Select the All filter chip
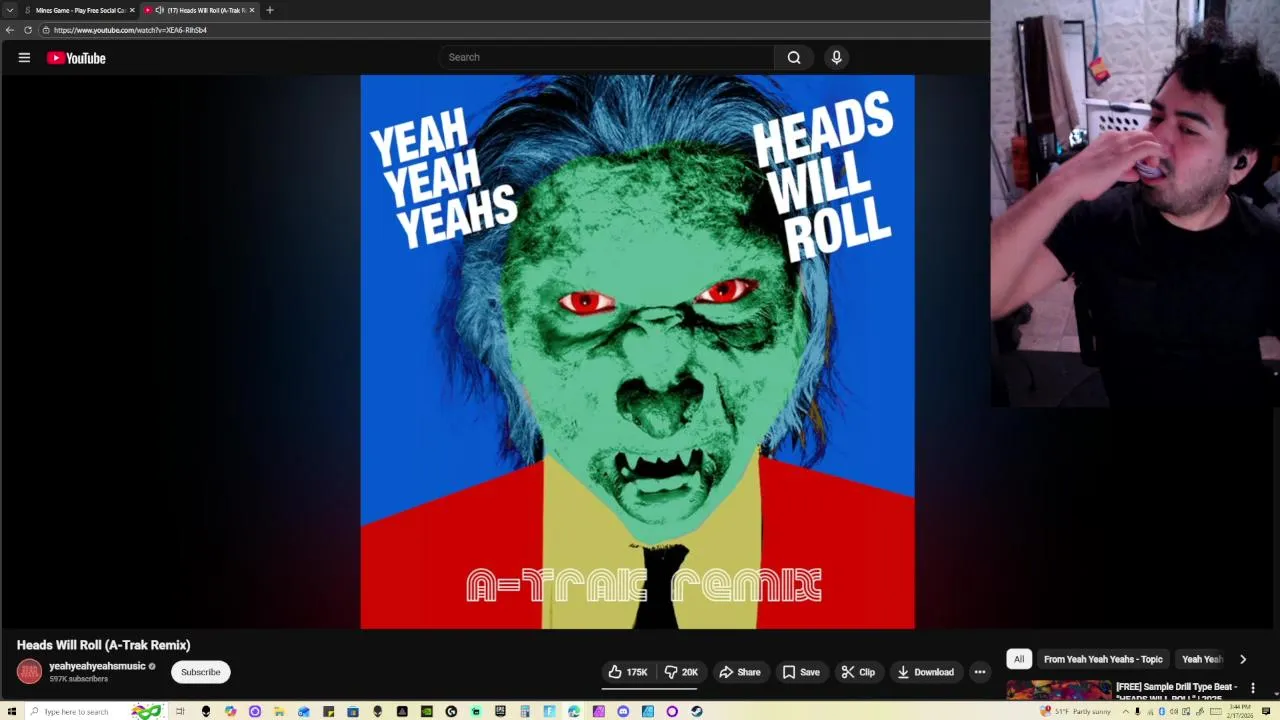The width and height of the screenshot is (1280, 720). 1019,659
